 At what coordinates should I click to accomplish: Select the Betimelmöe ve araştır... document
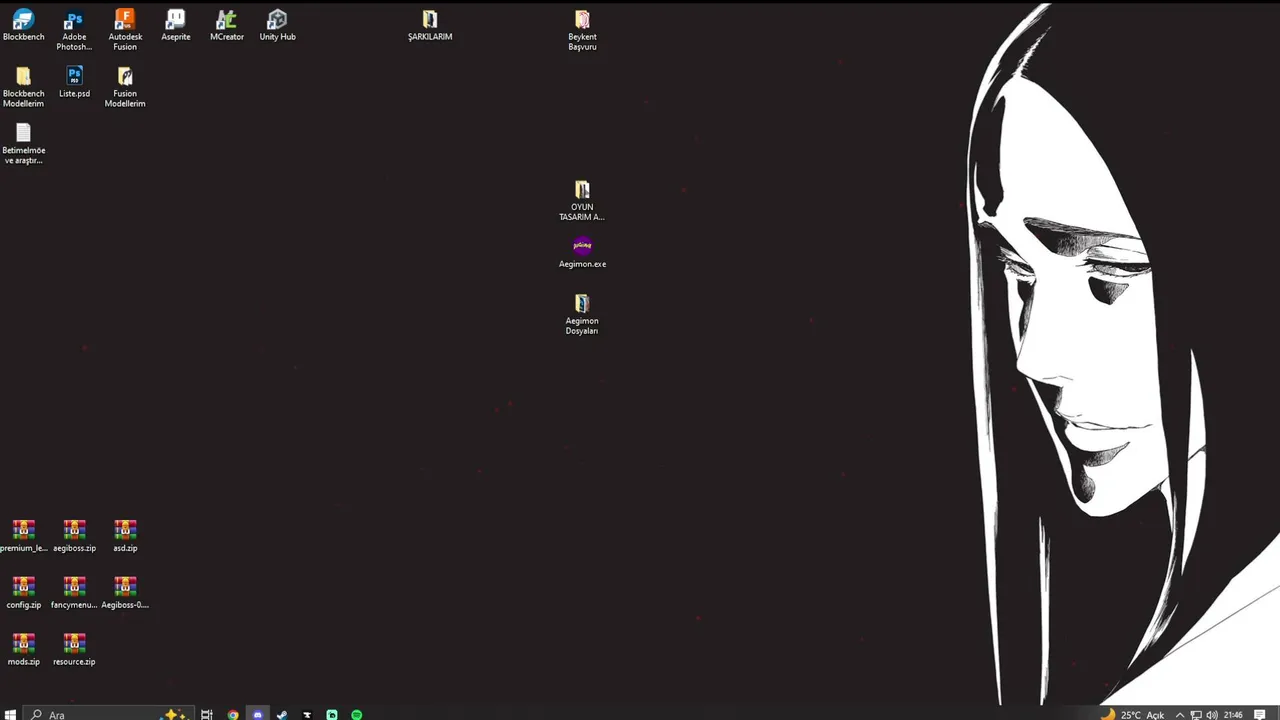pos(23,145)
